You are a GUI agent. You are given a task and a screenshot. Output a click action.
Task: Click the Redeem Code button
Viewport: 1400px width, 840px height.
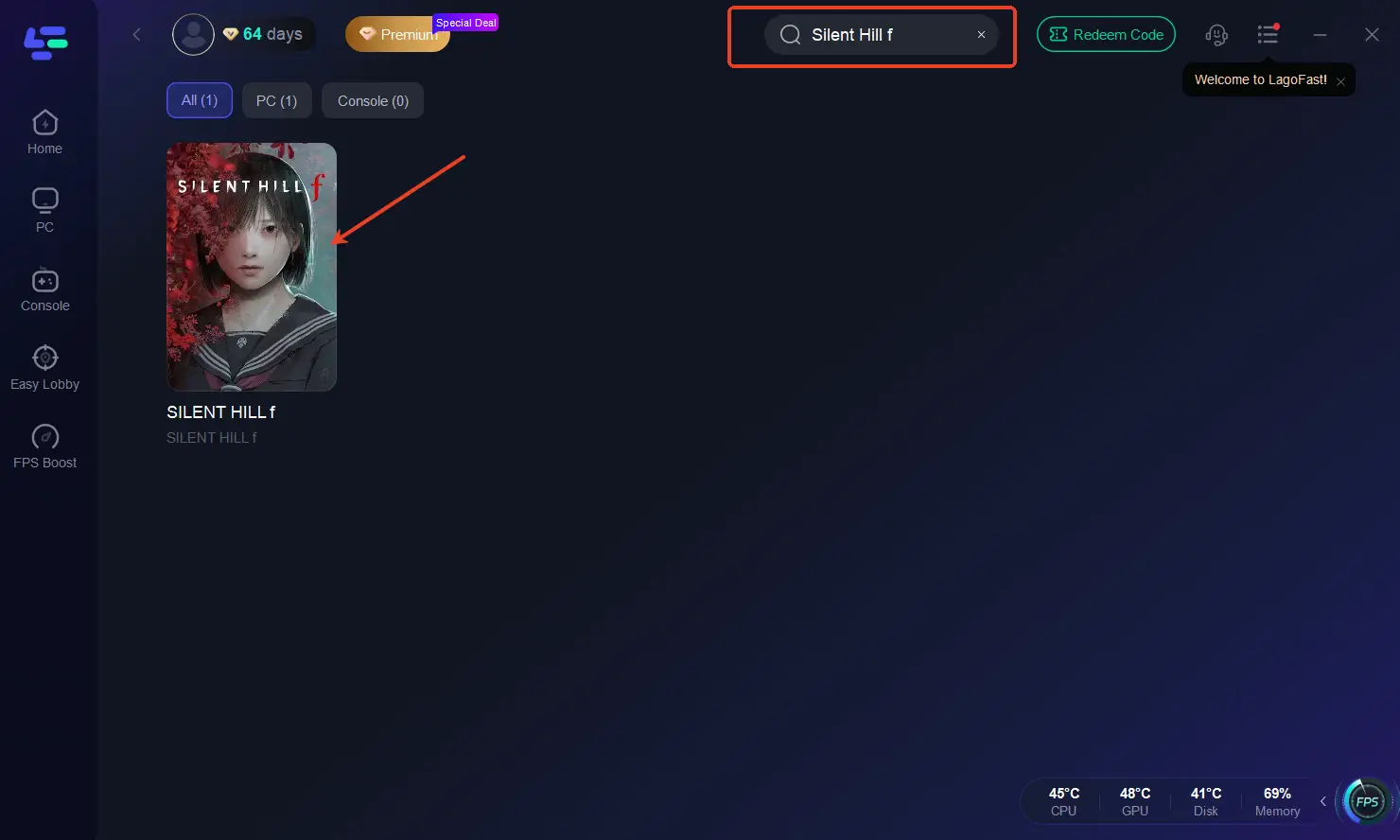coord(1106,35)
